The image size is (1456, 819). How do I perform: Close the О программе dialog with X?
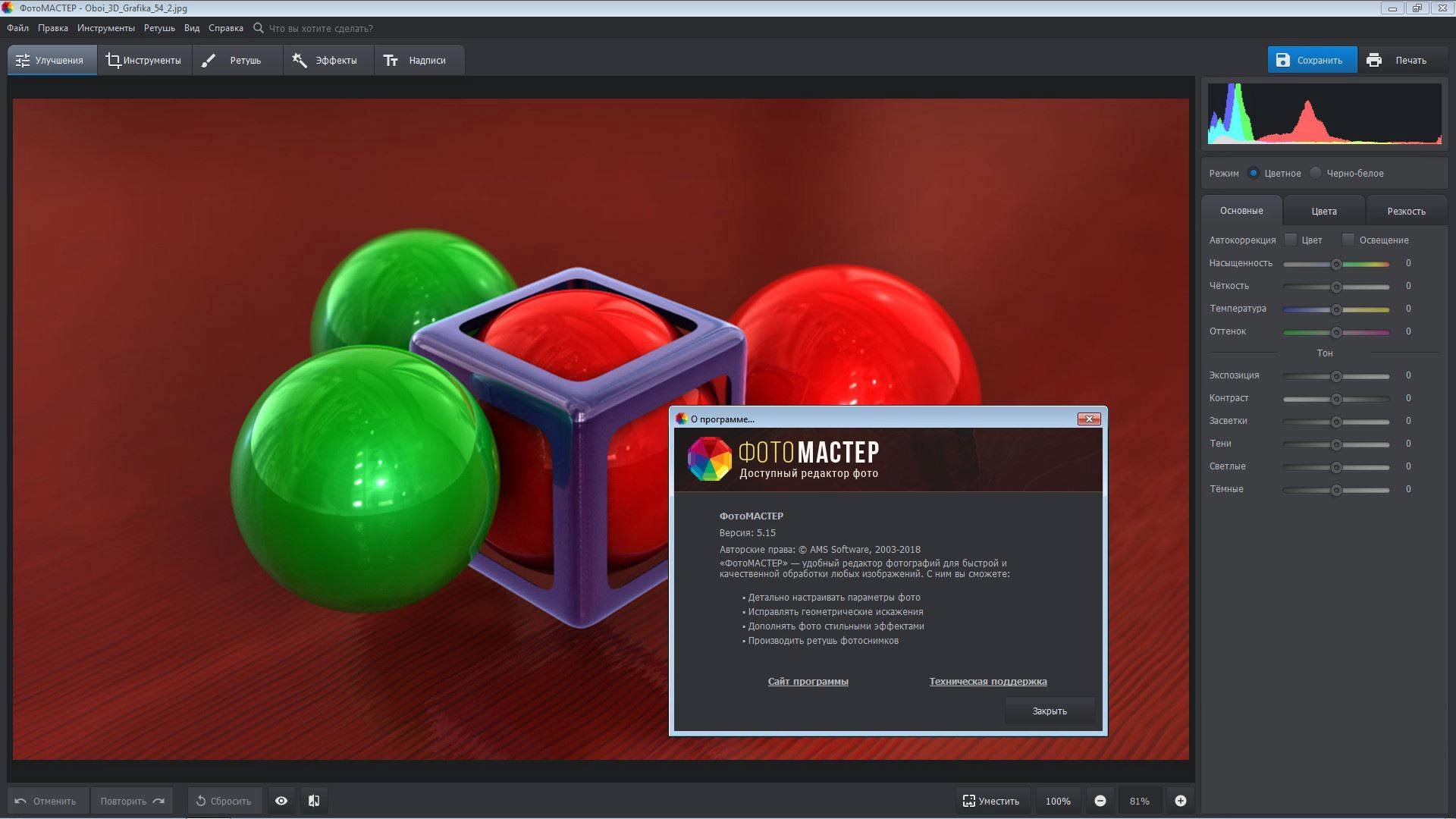pos(1089,419)
